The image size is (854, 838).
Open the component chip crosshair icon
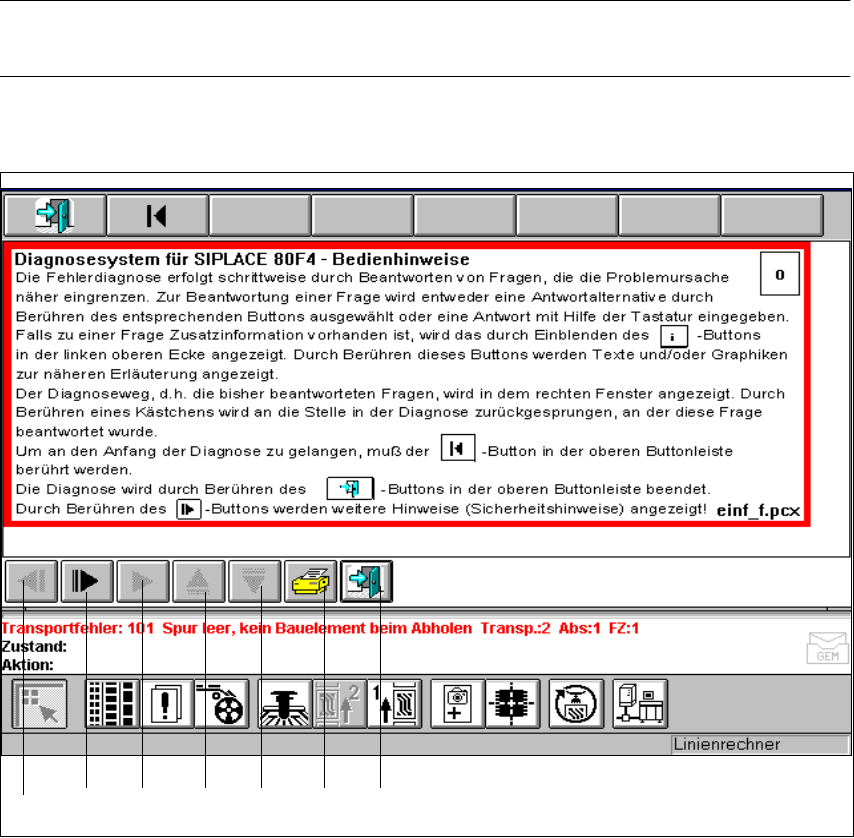(512, 704)
